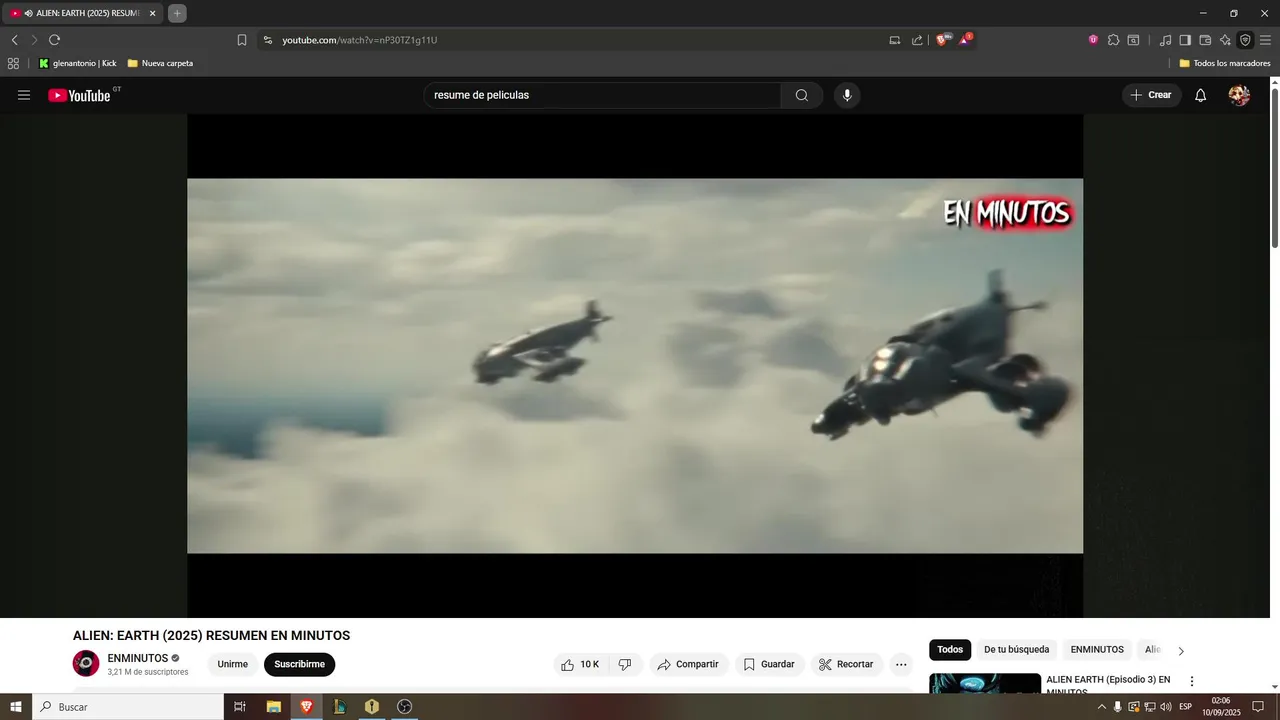This screenshot has width=1280, height=720.
Task: Open a new browser tab
Action: [x=177, y=13]
